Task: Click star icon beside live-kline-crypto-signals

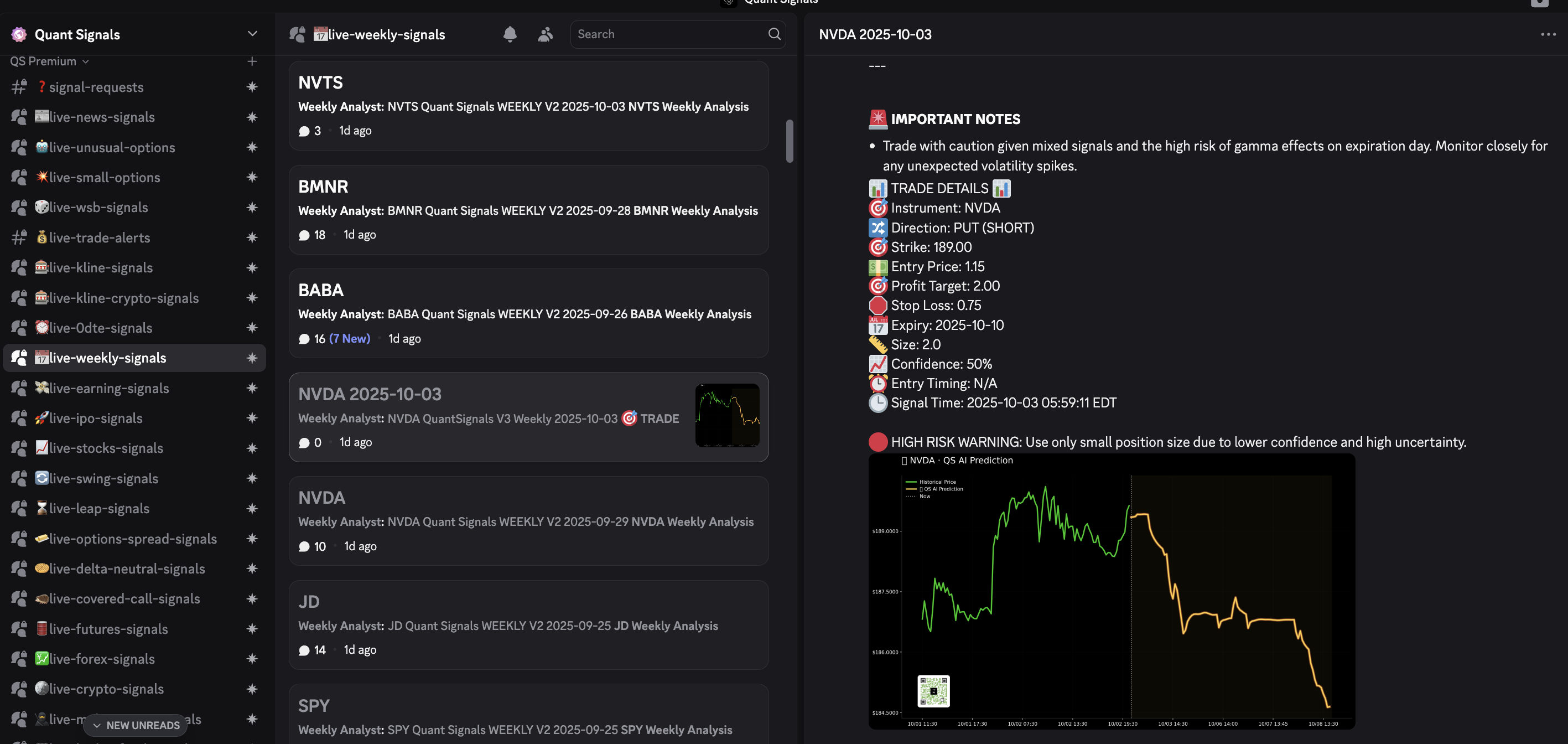Action: pos(252,298)
